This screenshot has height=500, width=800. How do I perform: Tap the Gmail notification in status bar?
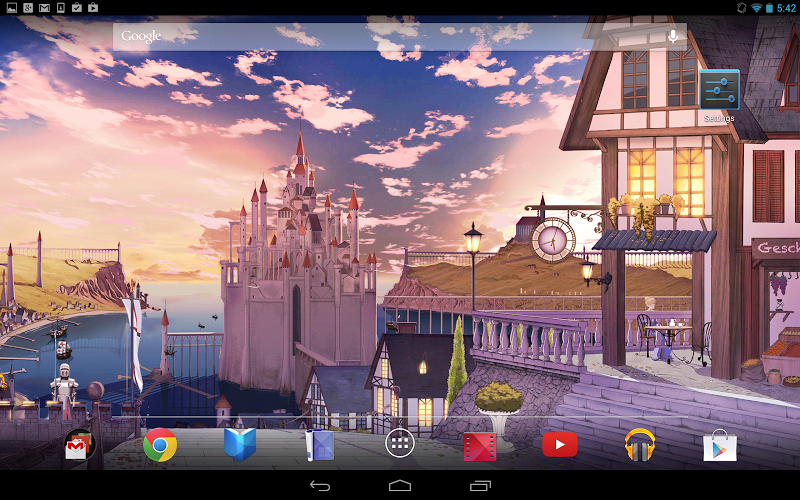point(44,8)
